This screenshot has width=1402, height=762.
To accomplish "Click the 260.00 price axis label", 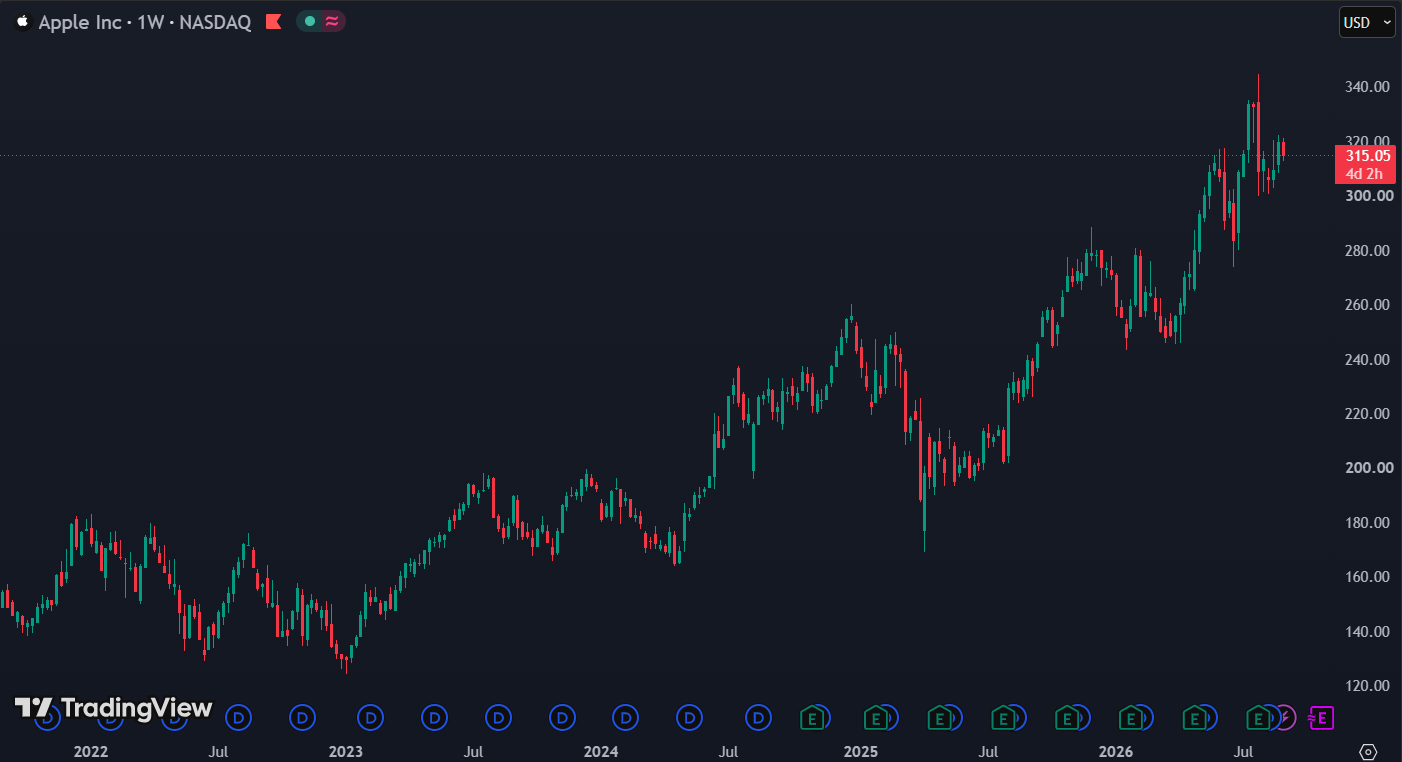I will pos(1368,304).
